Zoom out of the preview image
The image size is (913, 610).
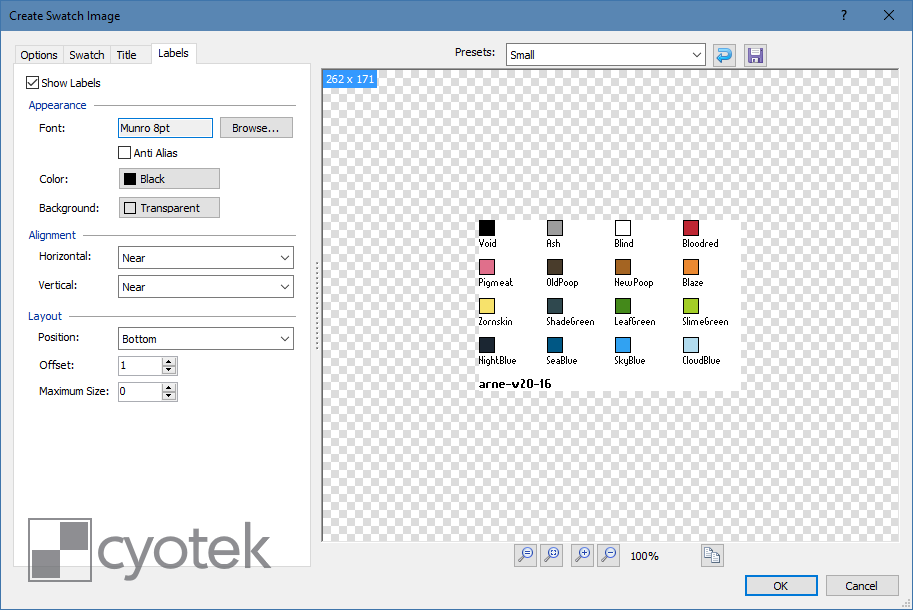click(x=608, y=555)
